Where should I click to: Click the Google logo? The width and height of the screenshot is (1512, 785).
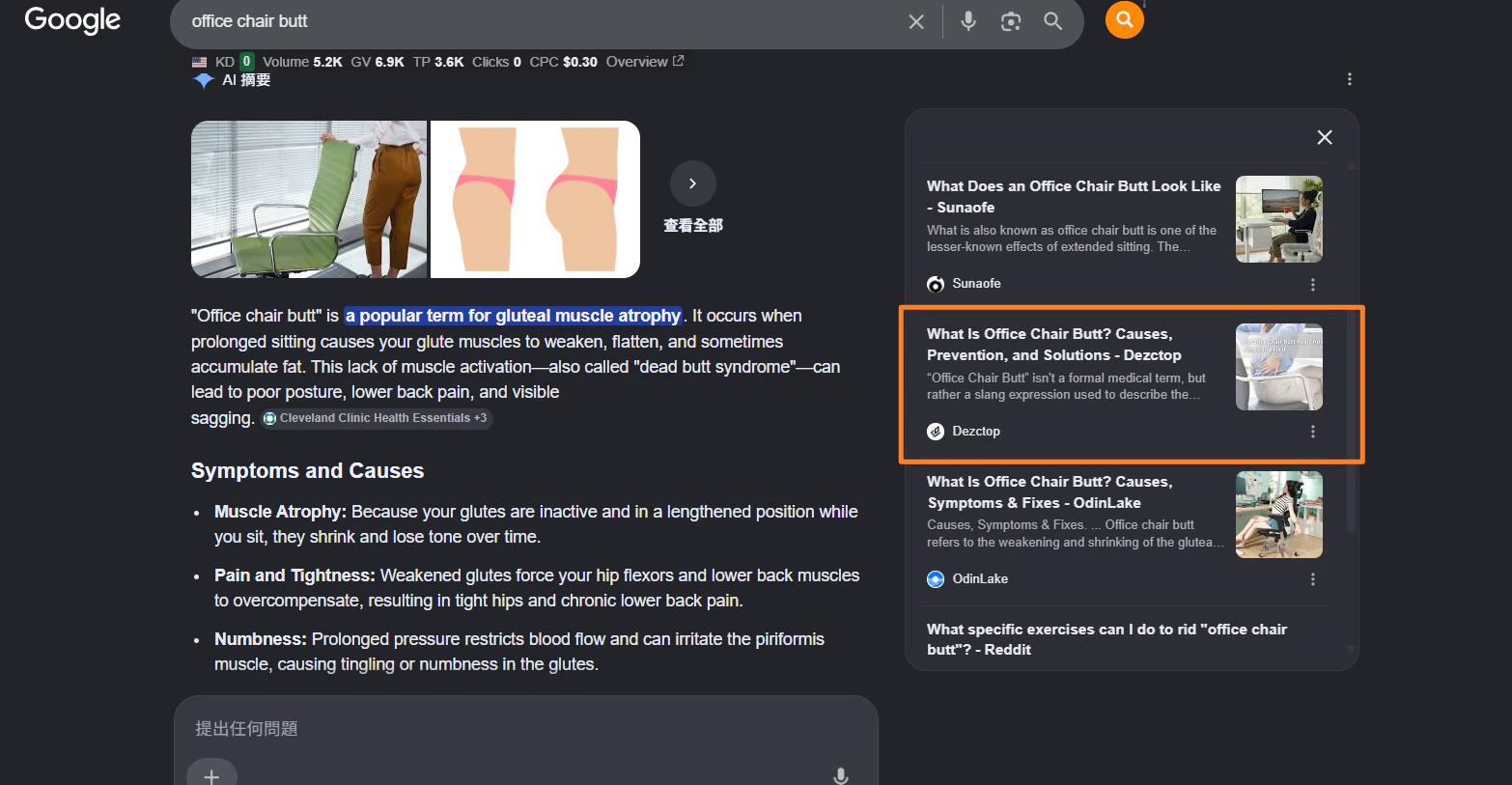pos(72,20)
